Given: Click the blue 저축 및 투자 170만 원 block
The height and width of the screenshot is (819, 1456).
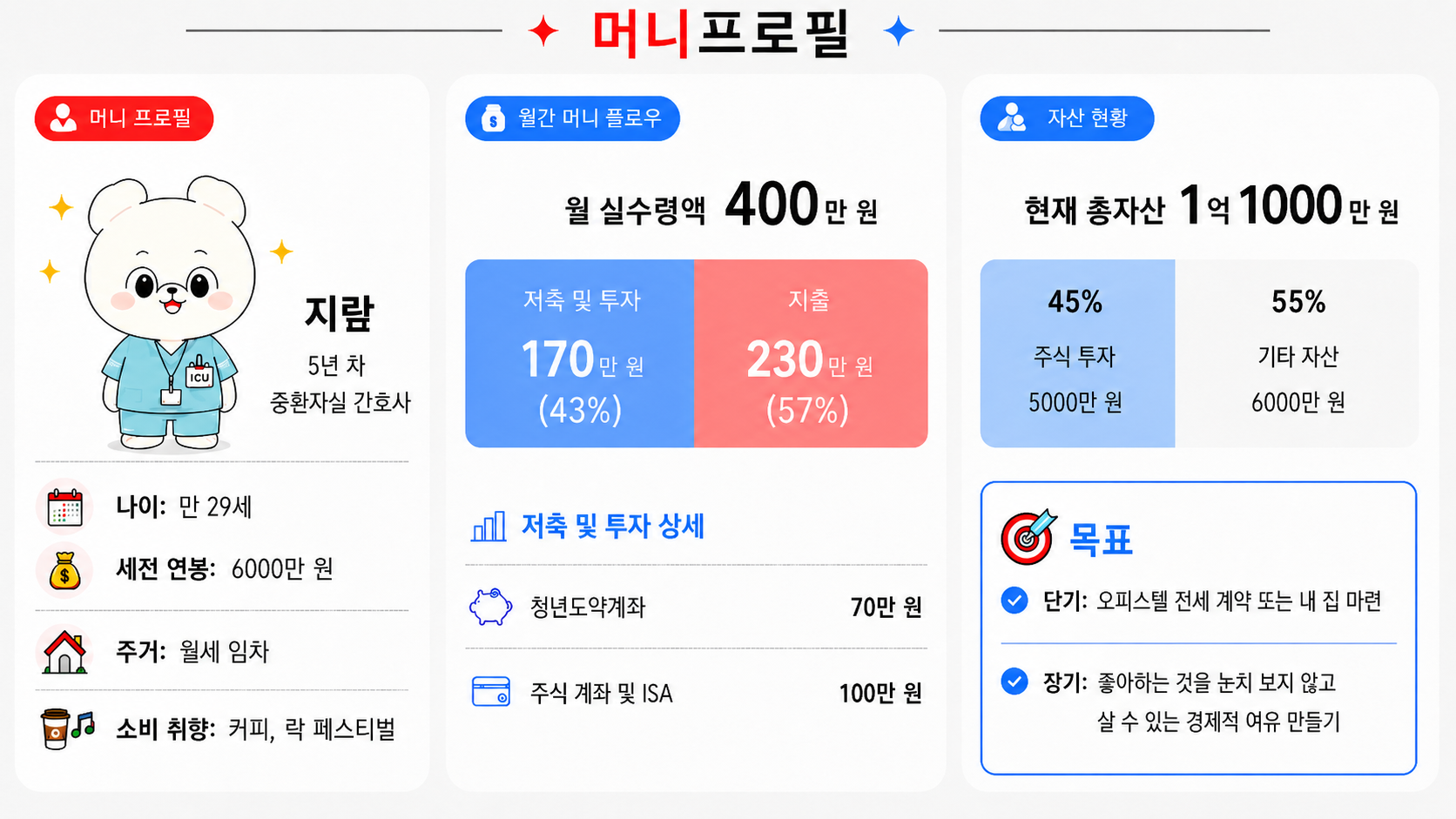Looking at the screenshot, I should coord(580,353).
